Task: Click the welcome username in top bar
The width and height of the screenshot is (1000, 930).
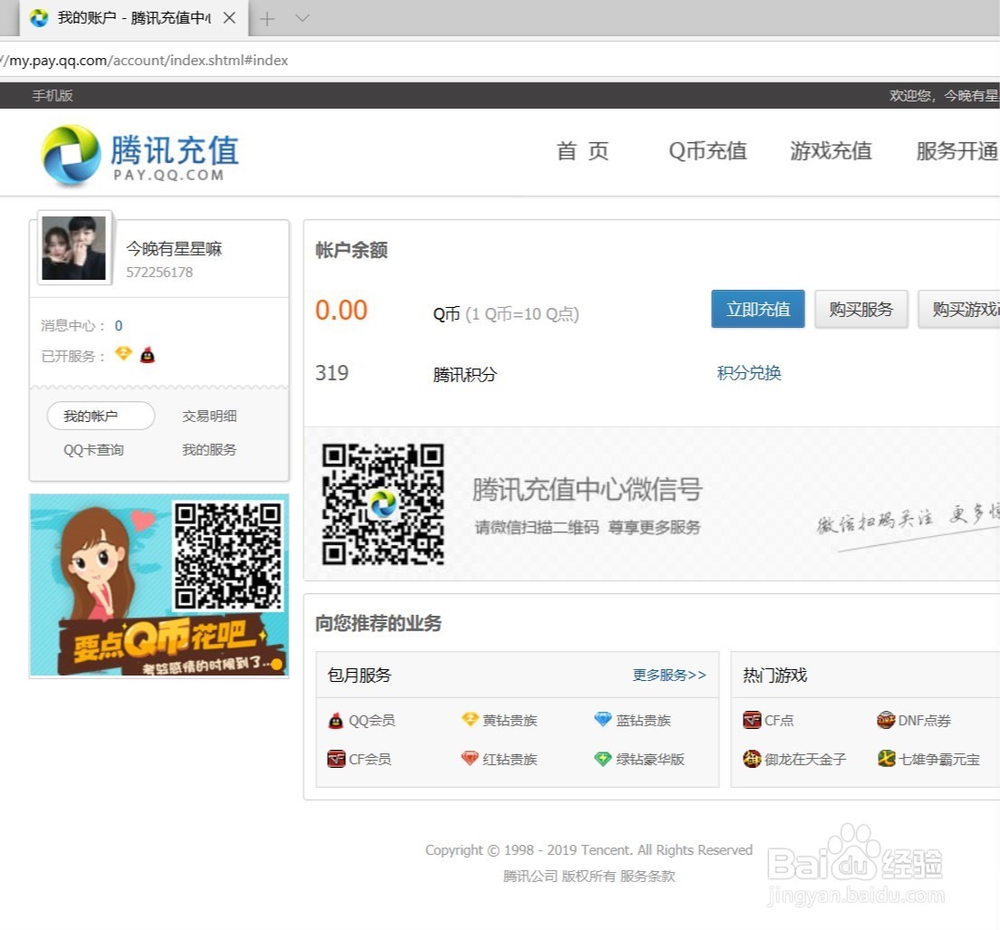Action: click(x=971, y=96)
